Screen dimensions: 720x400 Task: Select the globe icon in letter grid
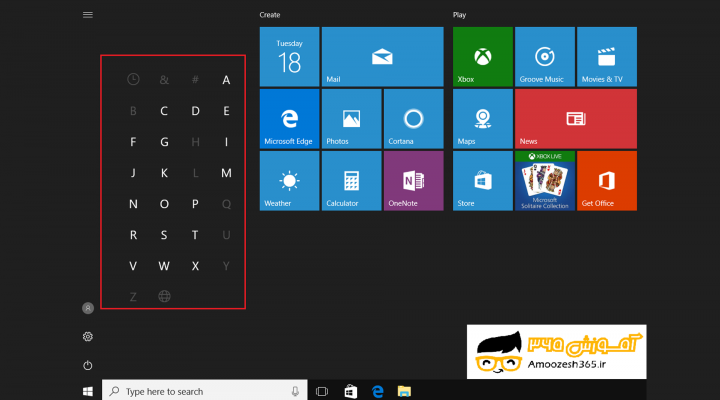[x=164, y=296]
